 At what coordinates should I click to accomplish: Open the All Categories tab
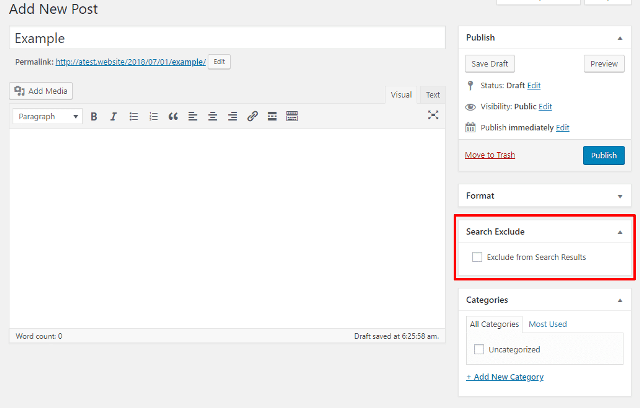pos(494,324)
